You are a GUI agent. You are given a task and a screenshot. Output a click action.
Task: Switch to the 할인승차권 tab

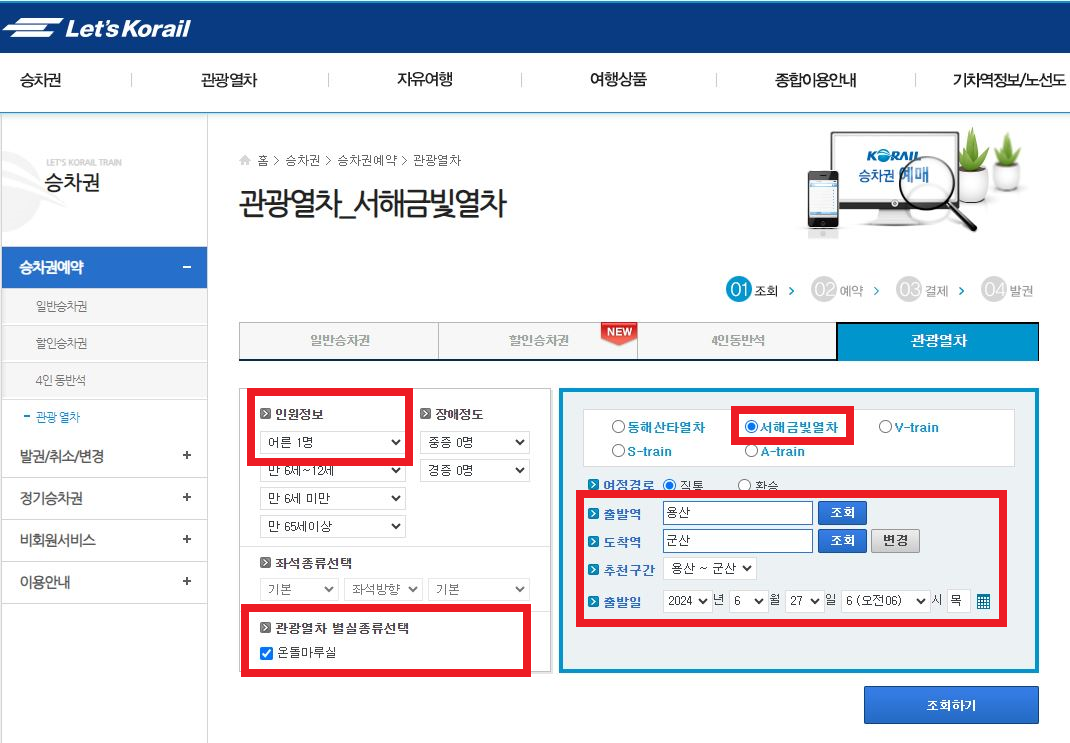pyautogui.click(x=538, y=340)
